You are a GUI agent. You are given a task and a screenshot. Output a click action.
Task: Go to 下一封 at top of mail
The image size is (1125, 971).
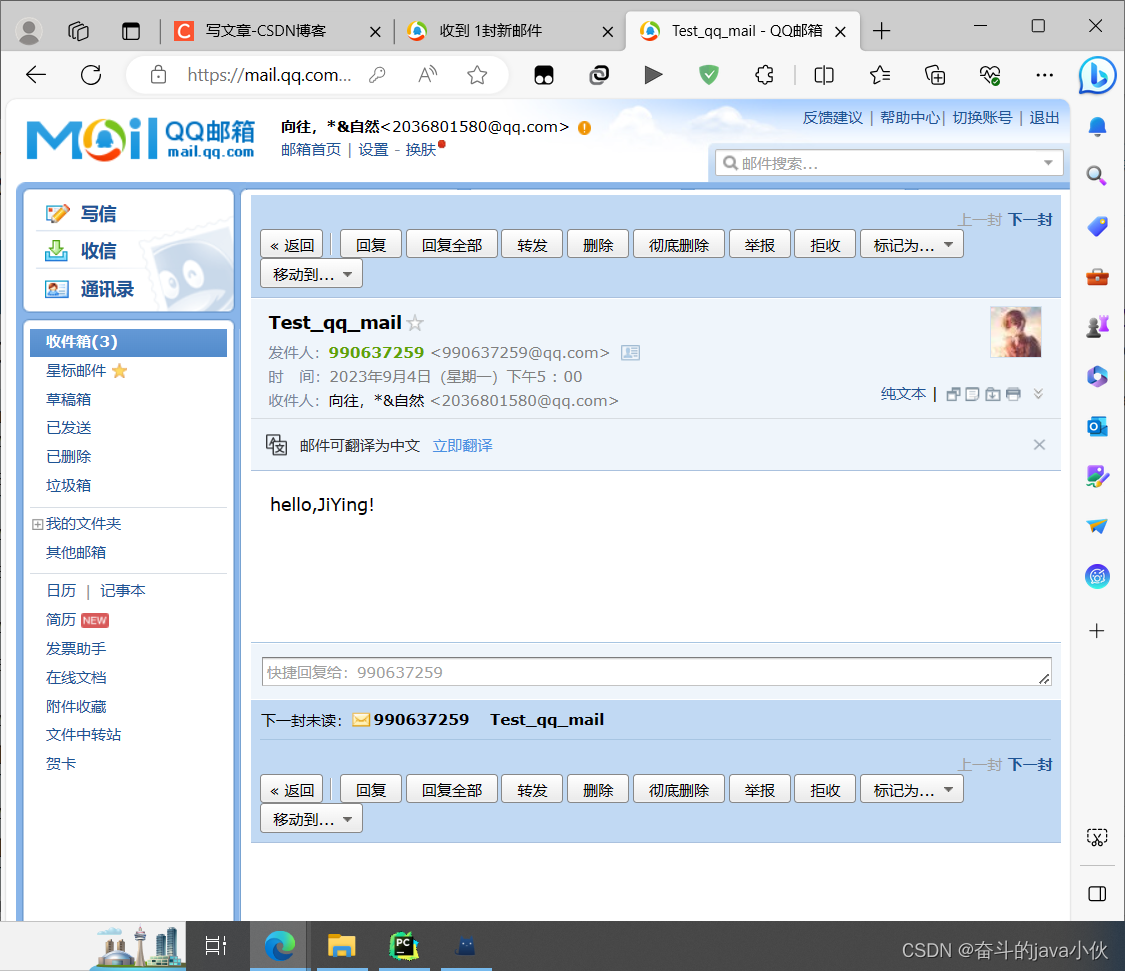1030,220
